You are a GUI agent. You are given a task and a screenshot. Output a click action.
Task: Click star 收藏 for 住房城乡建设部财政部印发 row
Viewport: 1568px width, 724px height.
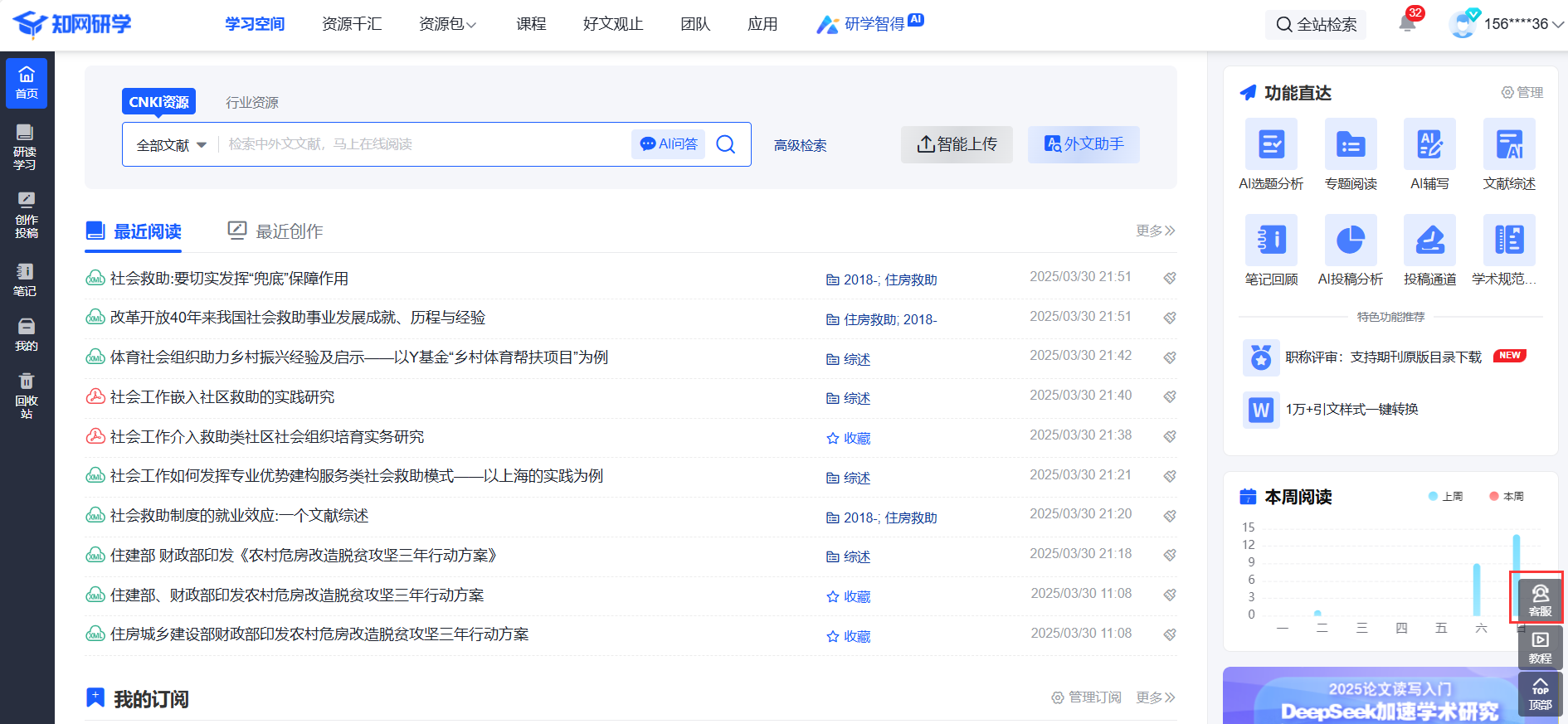click(x=849, y=636)
